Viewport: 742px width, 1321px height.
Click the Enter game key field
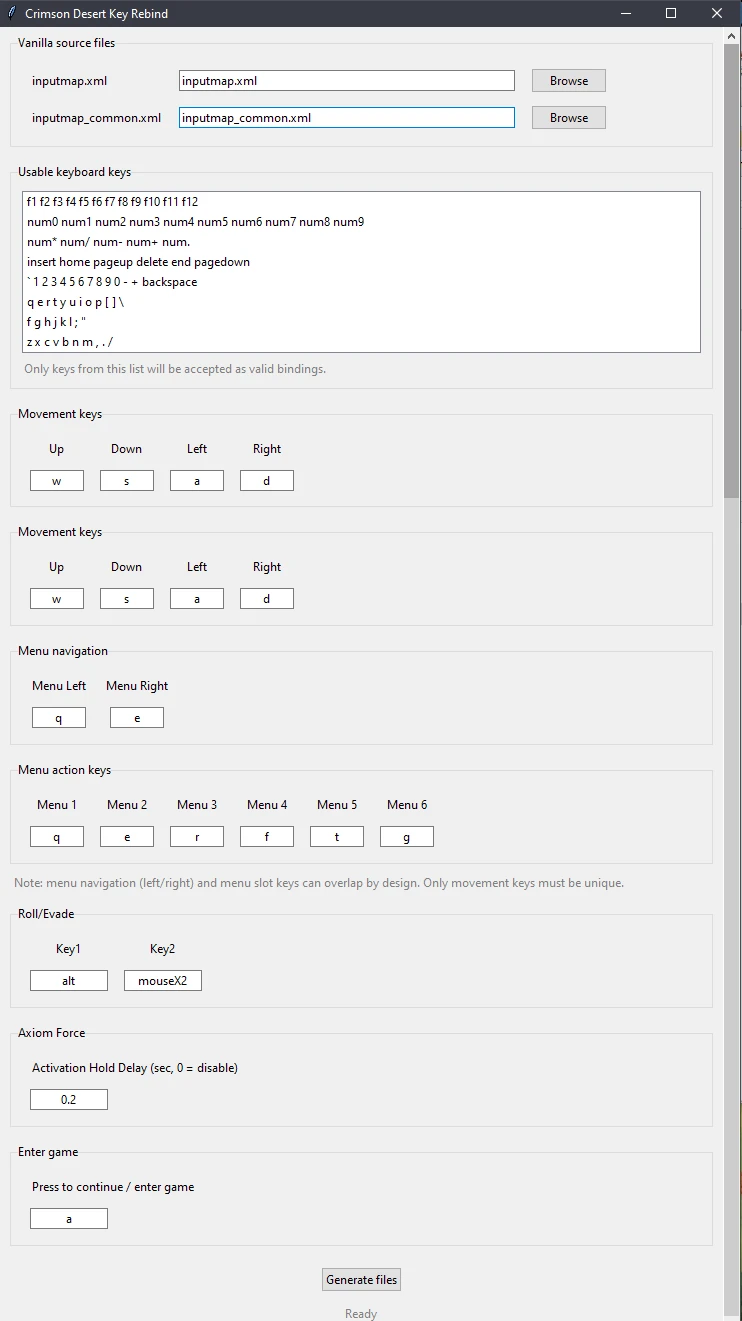[69, 1219]
